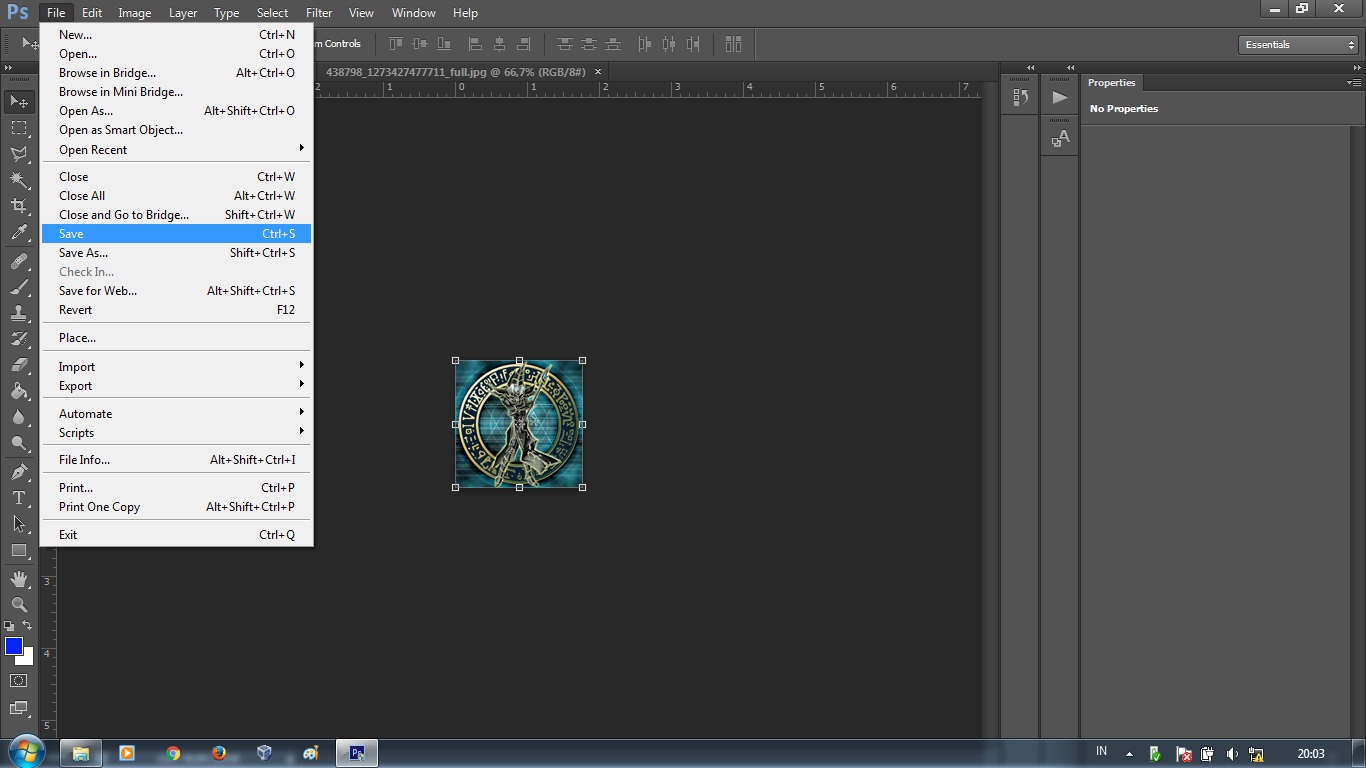
Task: Show hidden system tray icons
Action: [1129, 754]
